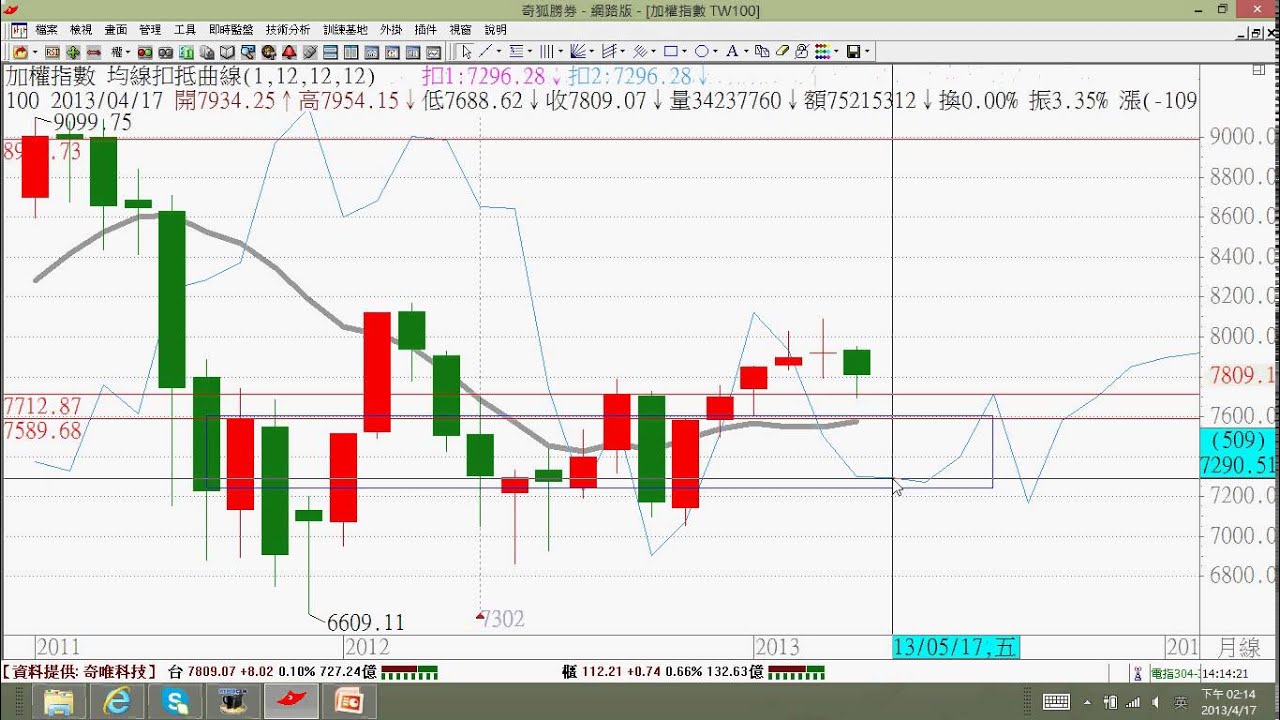This screenshot has width=1280, height=720.
Task: Expand the save icon dropdown arrow
Action: 867,51
